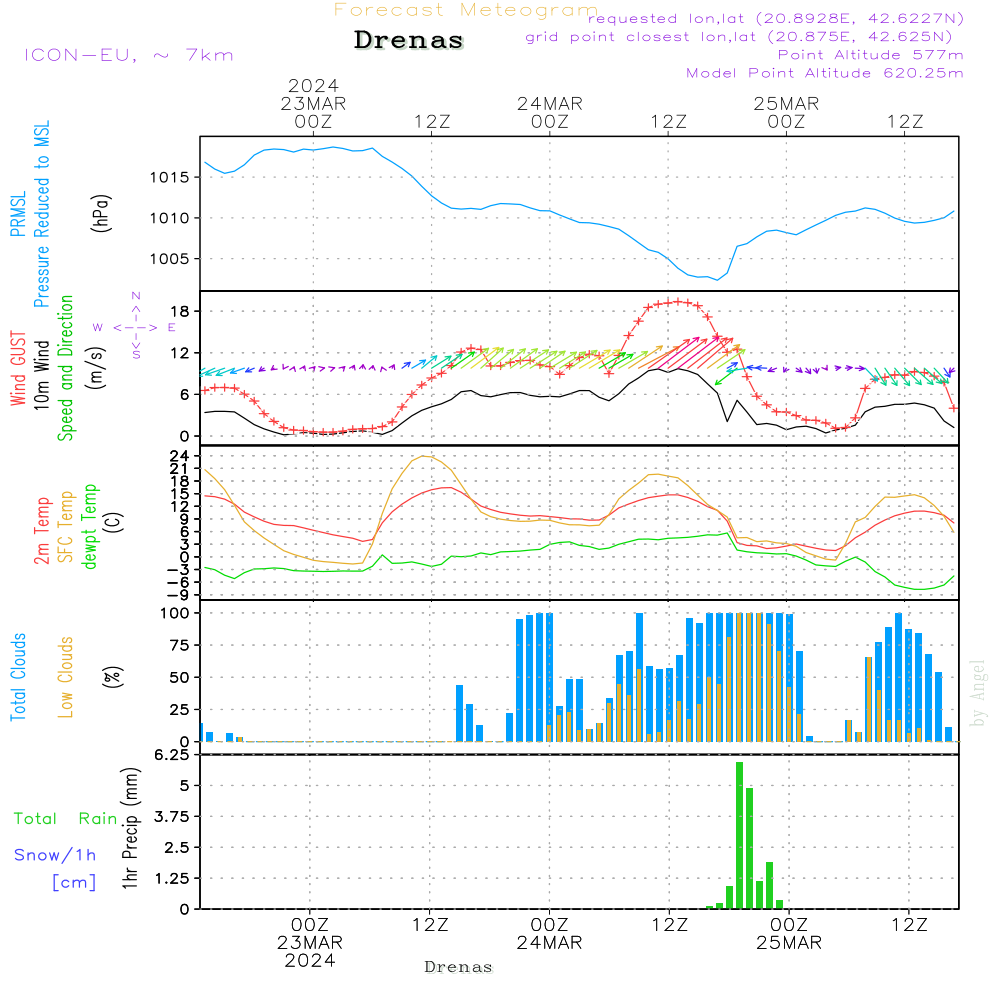Click the 'Total Rain' green legend label
Screen dimensions: 1000x1000
tap(66, 818)
